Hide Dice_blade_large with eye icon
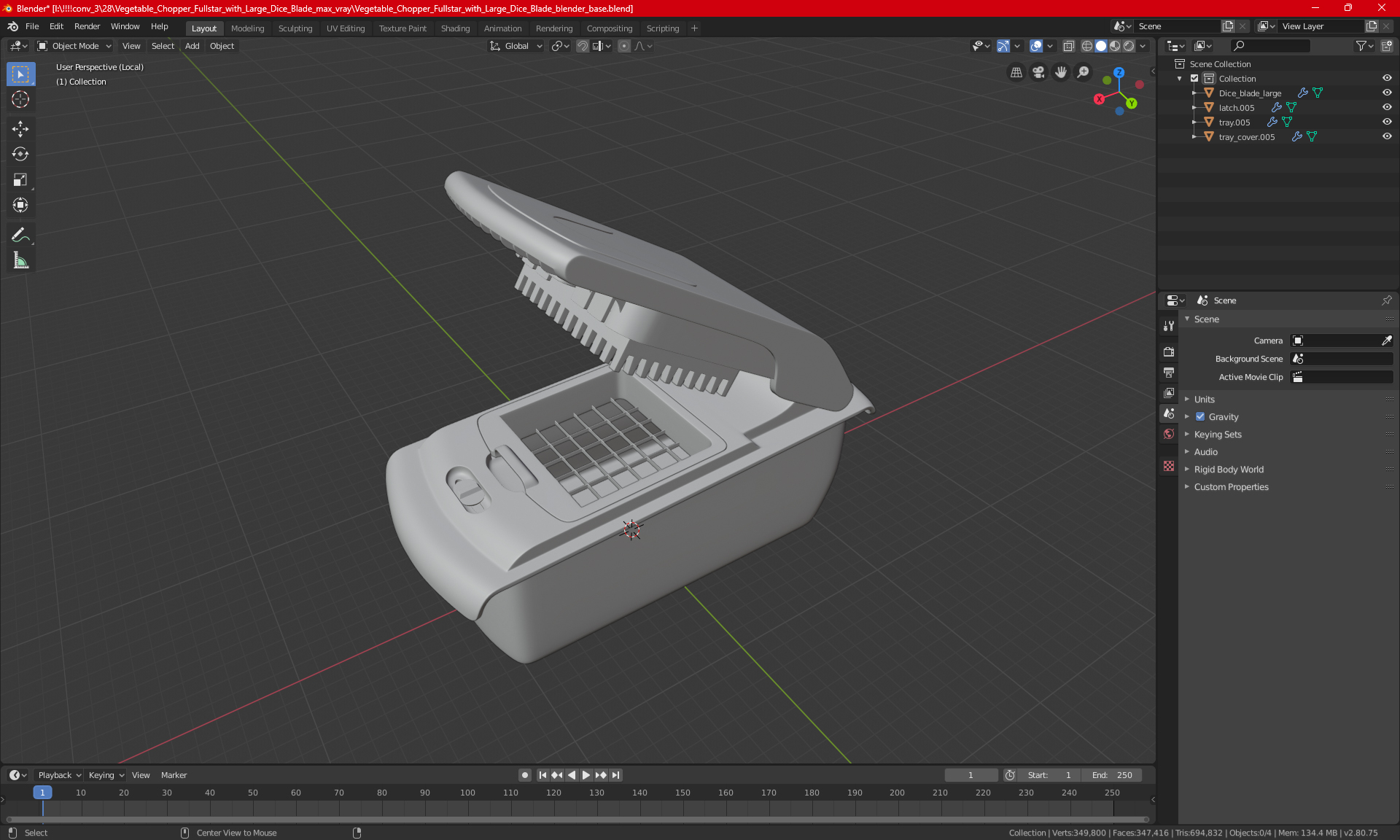 click(x=1387, y=93)
